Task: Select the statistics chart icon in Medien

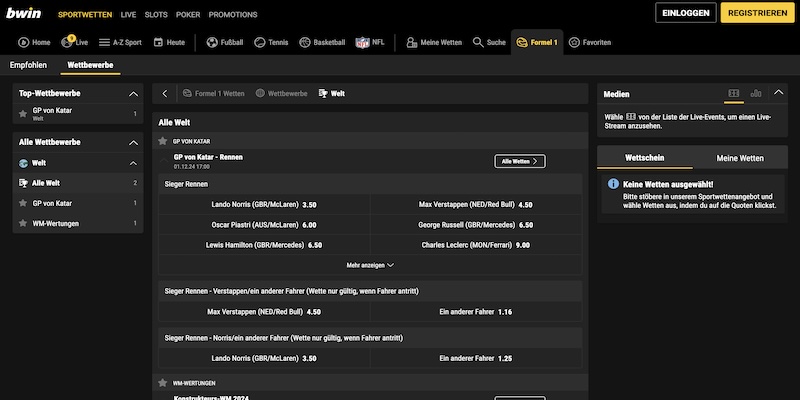Action: [756, 93]
